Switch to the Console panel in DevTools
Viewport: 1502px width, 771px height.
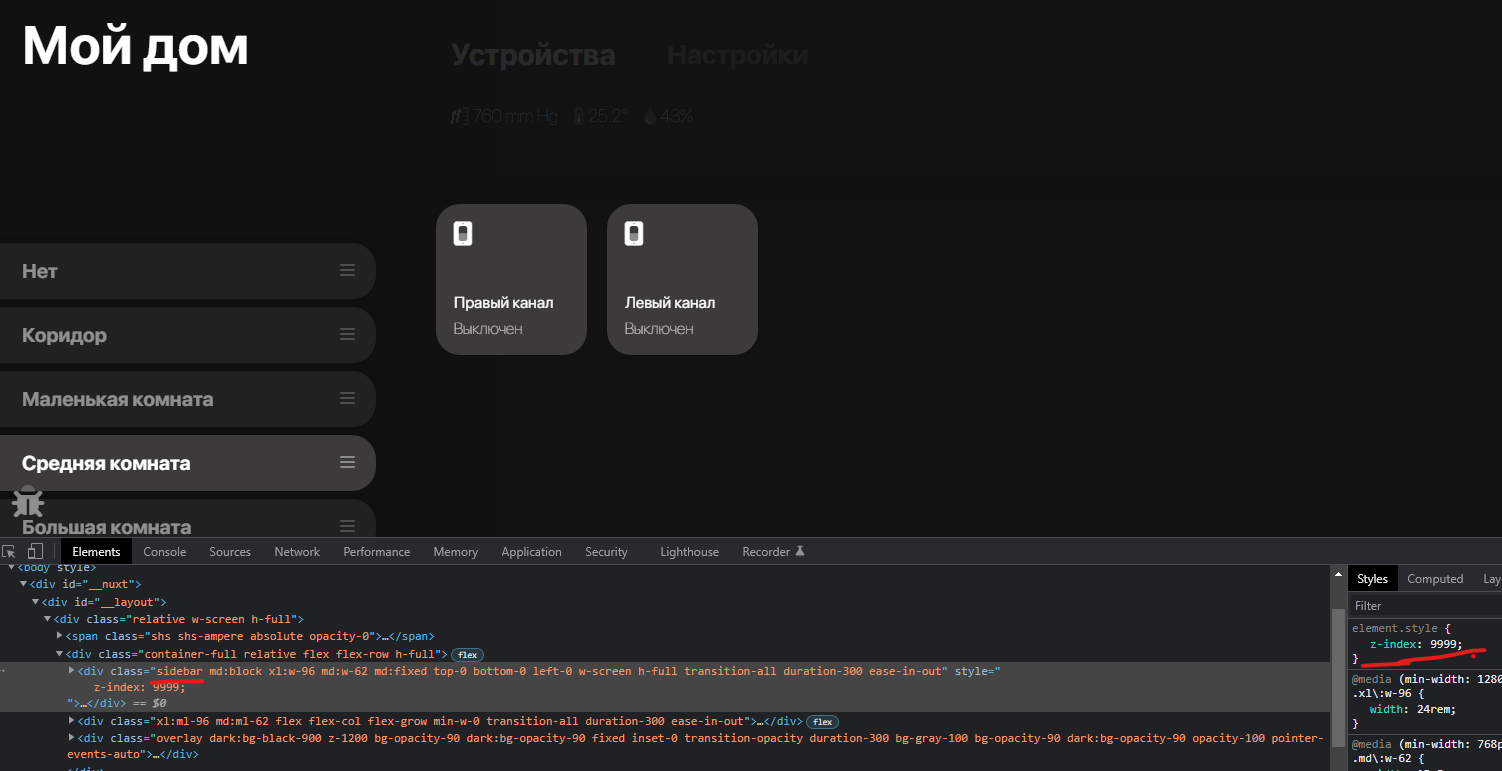point(164,551)
